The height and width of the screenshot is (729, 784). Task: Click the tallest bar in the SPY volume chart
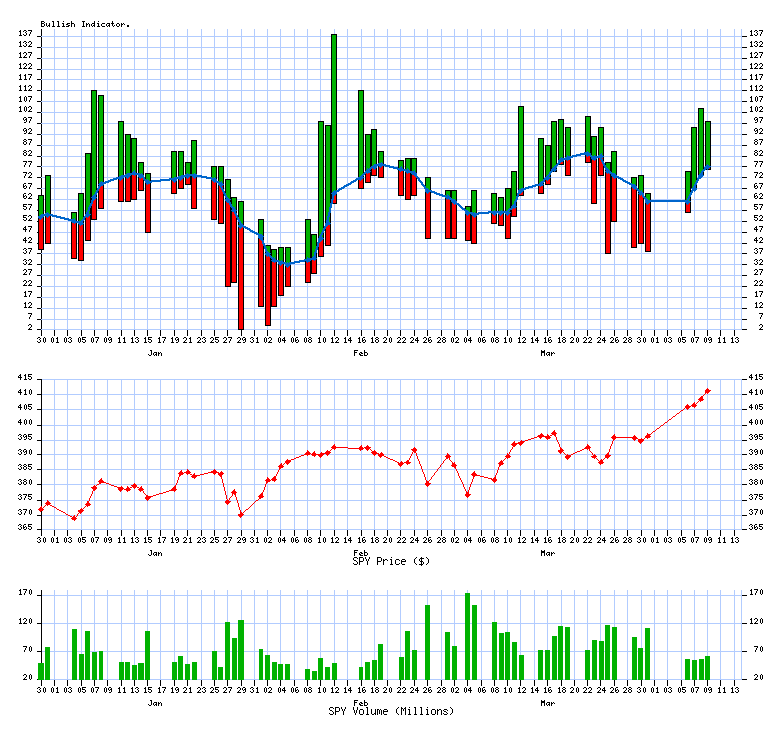(x=467, y=636)
